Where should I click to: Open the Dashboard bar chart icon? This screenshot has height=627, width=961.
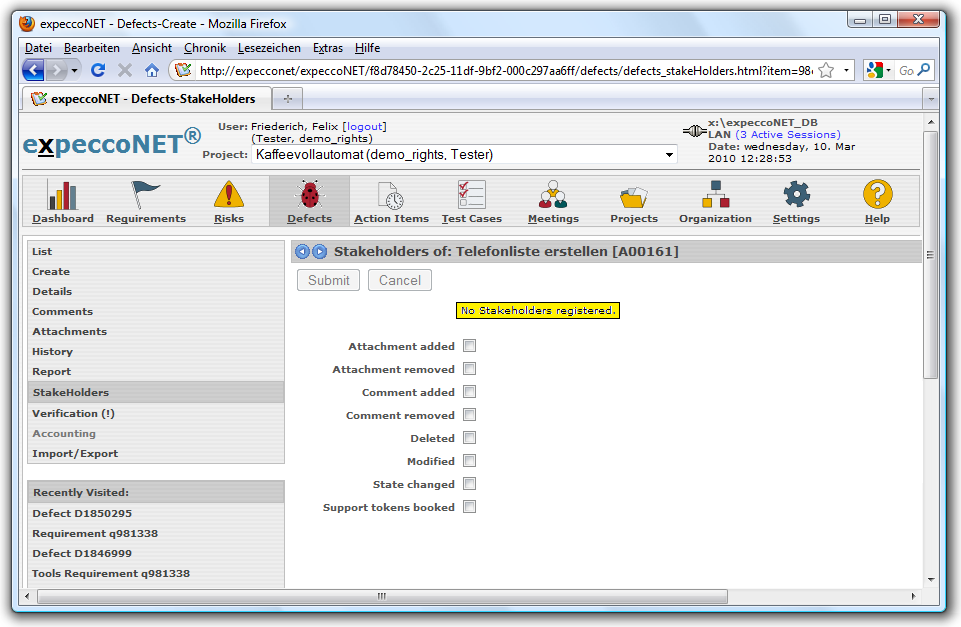pyautogui.click(x=62, y=195)
